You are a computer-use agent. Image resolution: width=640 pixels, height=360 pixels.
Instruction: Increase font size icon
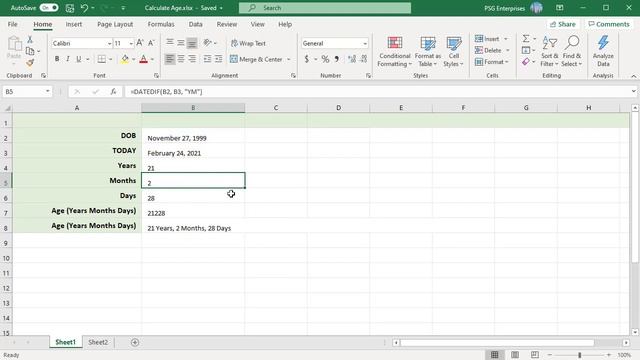[140, 43]
